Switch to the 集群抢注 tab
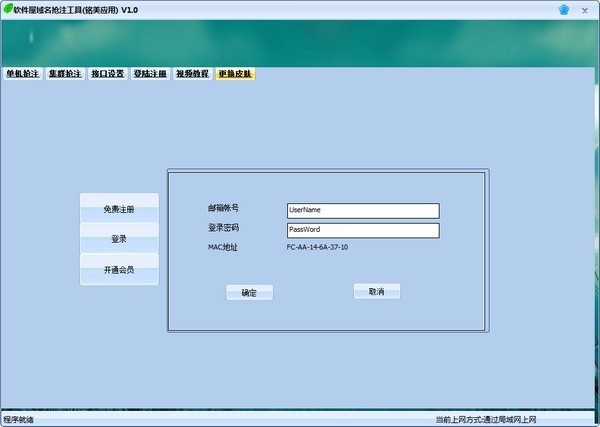This screenshot has height=427, width=600. (65, 73)
